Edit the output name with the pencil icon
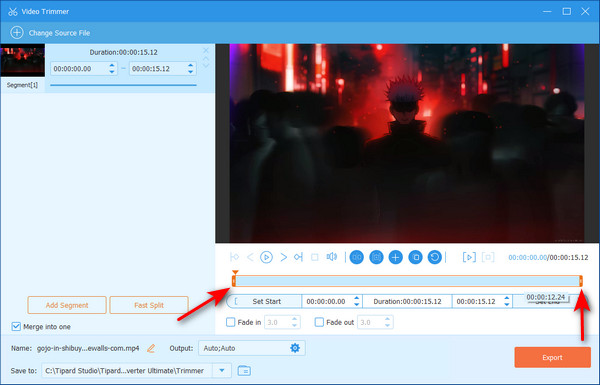This screenshot has width=600, height=385. coord(151,348)
